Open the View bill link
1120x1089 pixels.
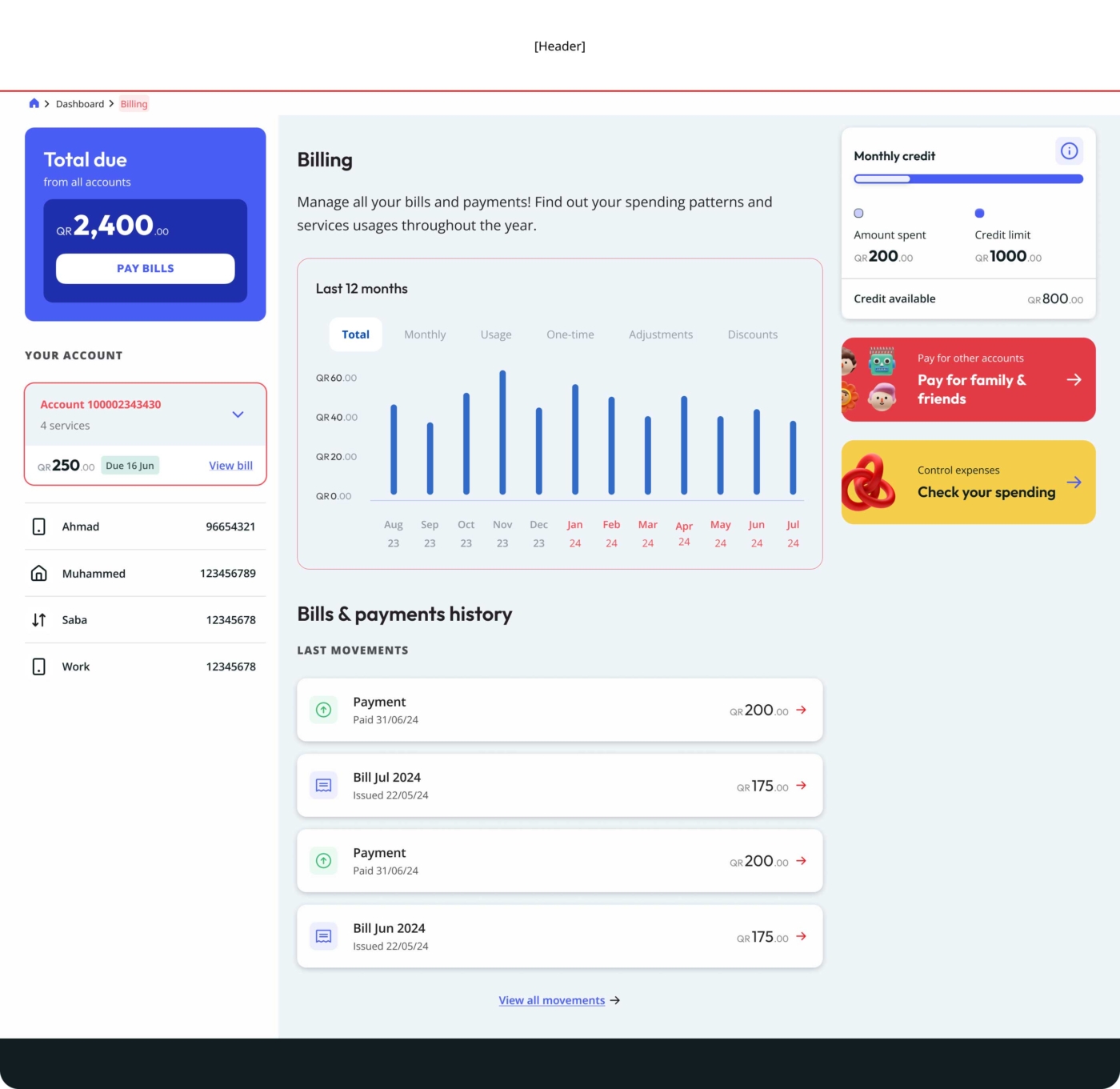(230, 466)
